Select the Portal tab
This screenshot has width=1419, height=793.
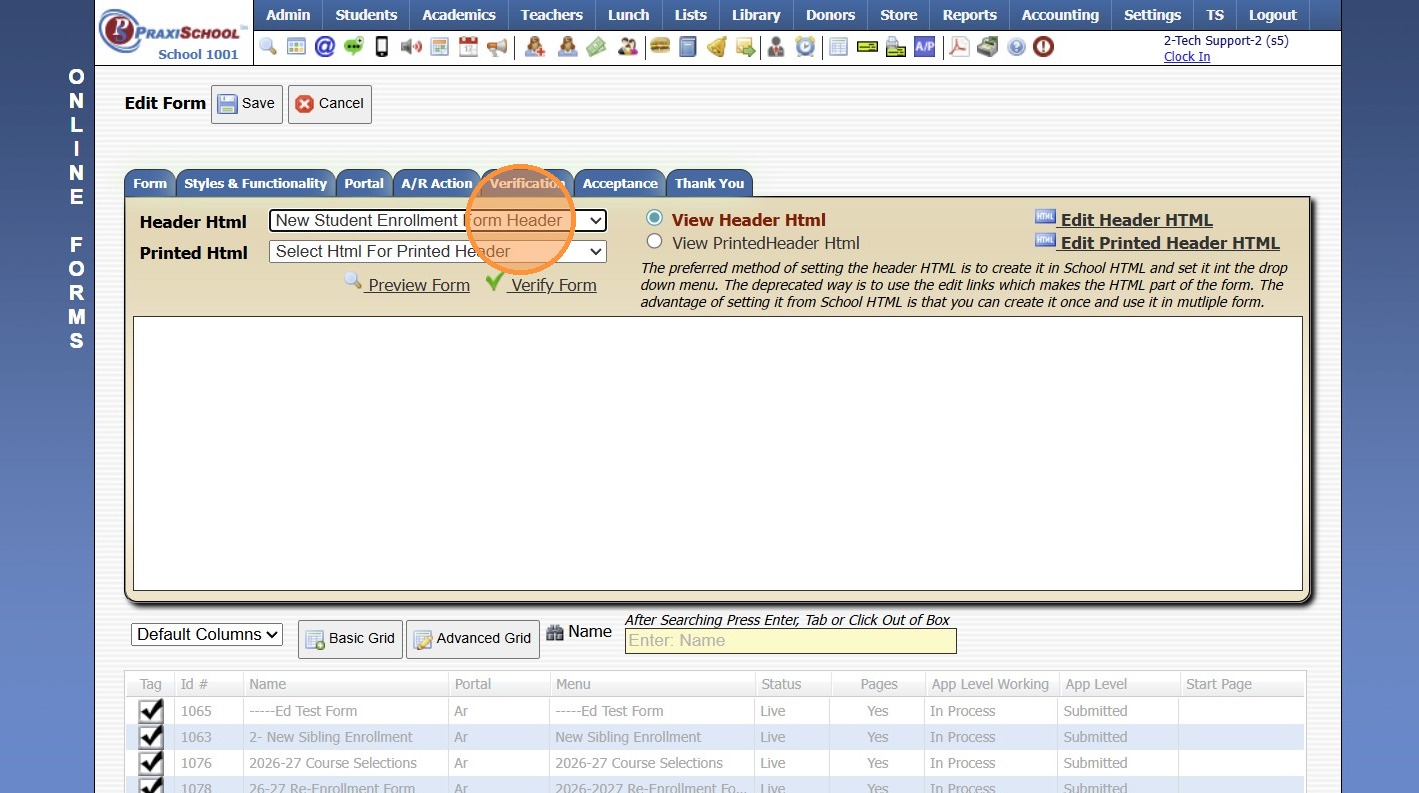pos(364,183)
